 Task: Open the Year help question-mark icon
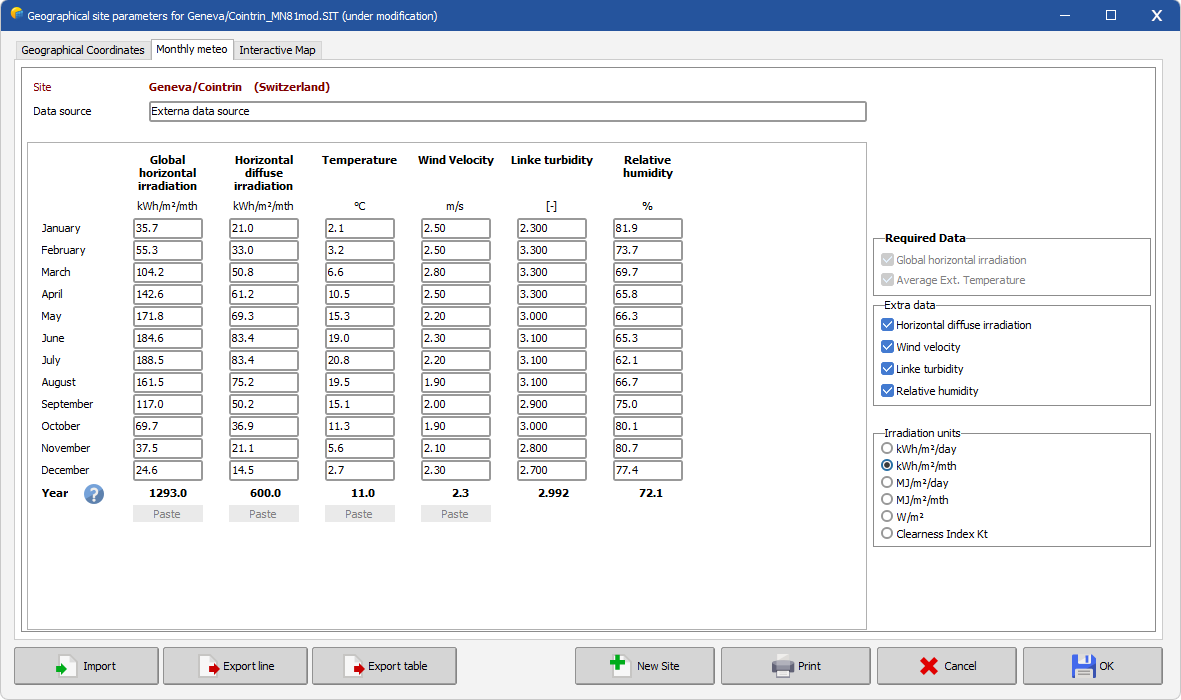(x=93, y=494)
